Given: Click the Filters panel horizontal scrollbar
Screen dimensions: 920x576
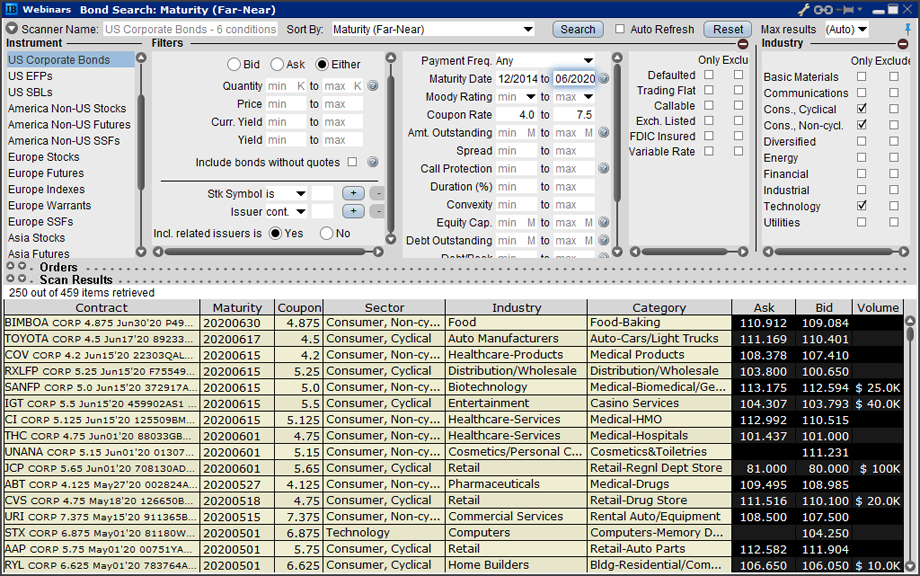Looking at the screenshot, I should click(x=270, y=251).
